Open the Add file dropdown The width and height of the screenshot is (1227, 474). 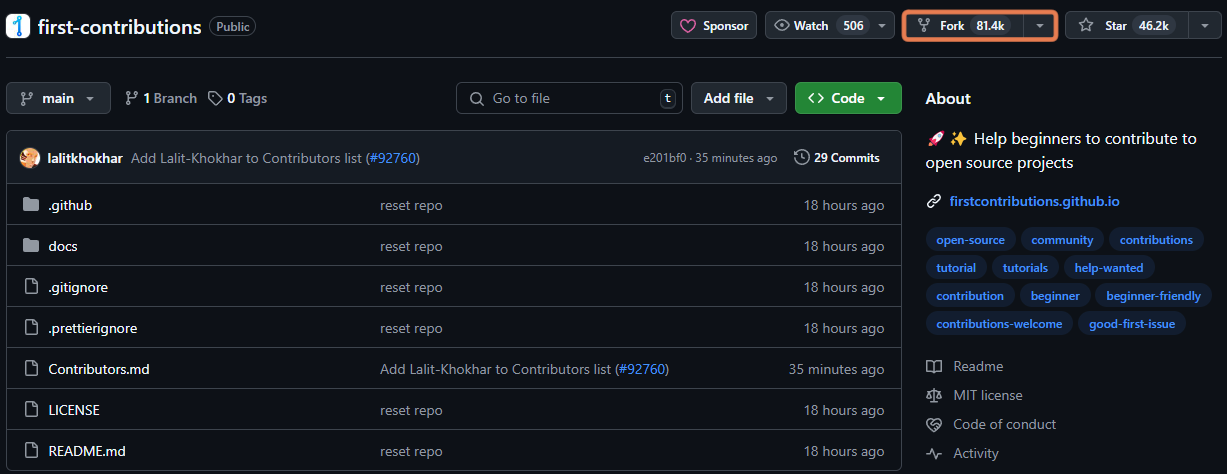(x=739, y=98)
